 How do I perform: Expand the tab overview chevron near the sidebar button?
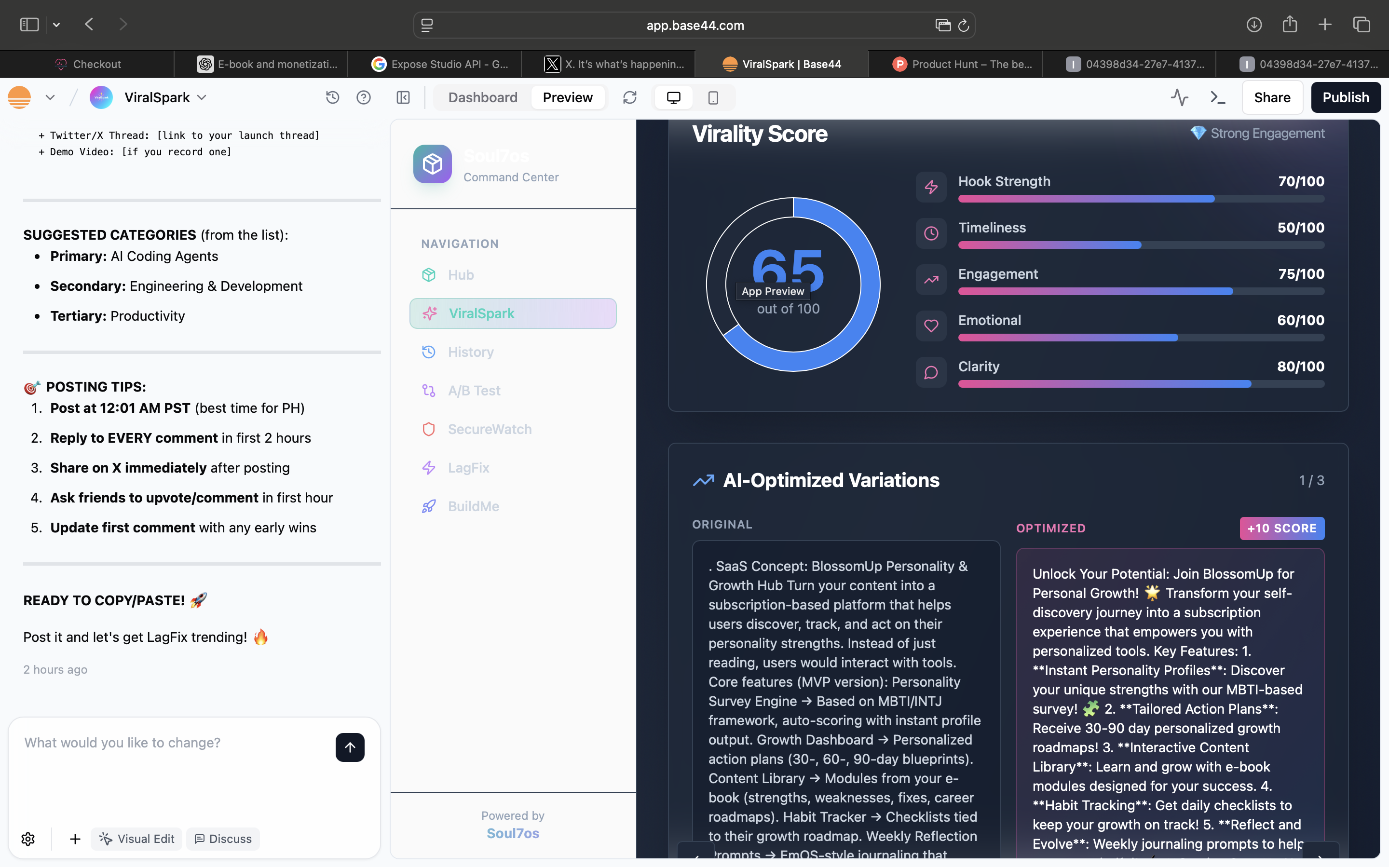click(56, 24)
